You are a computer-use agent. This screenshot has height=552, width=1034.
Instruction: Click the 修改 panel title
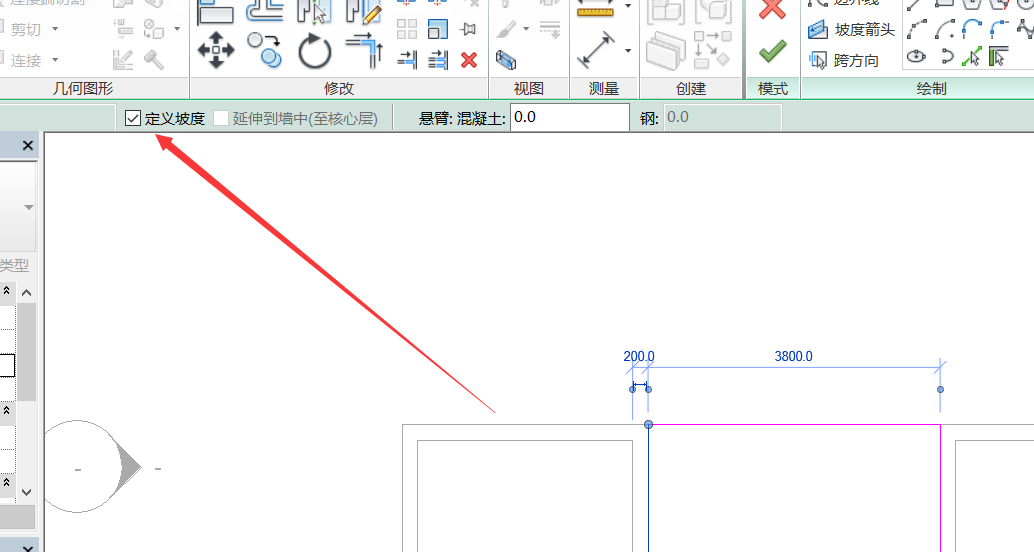click(x=339, y=88)
